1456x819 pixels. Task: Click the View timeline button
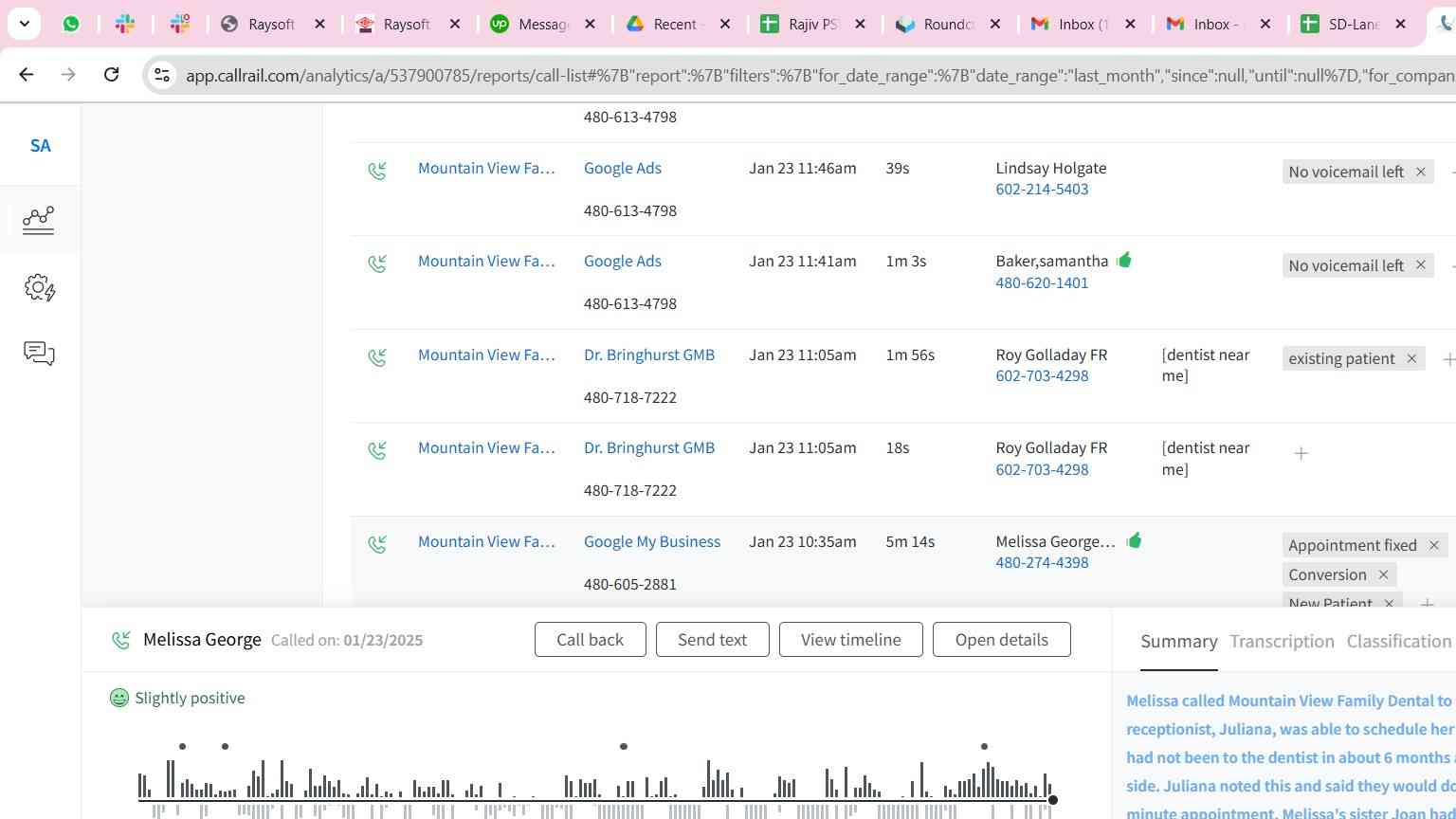coord(851,640)
